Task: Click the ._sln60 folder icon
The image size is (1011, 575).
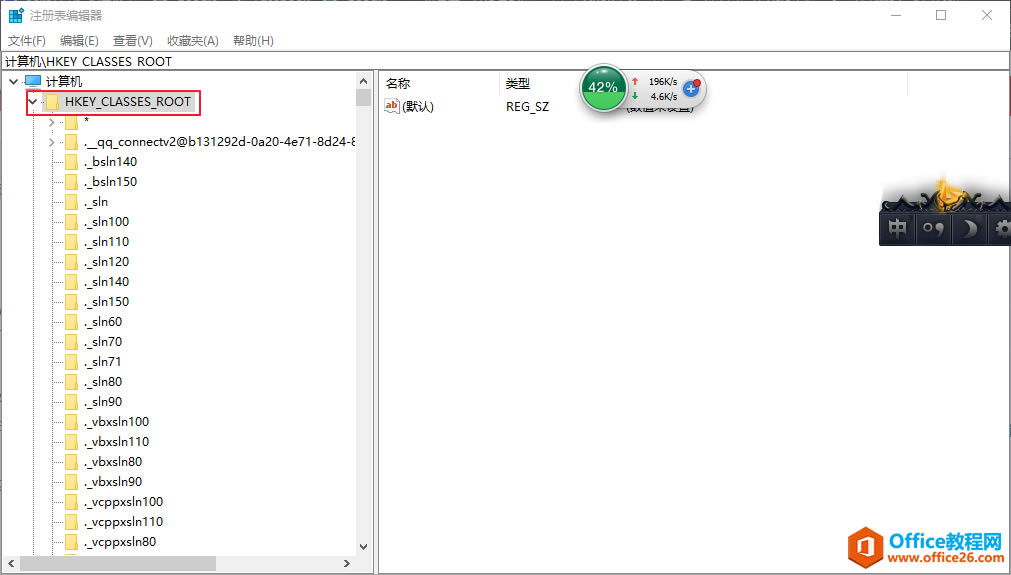Action: pyautogui.click(x=72, y=322)
